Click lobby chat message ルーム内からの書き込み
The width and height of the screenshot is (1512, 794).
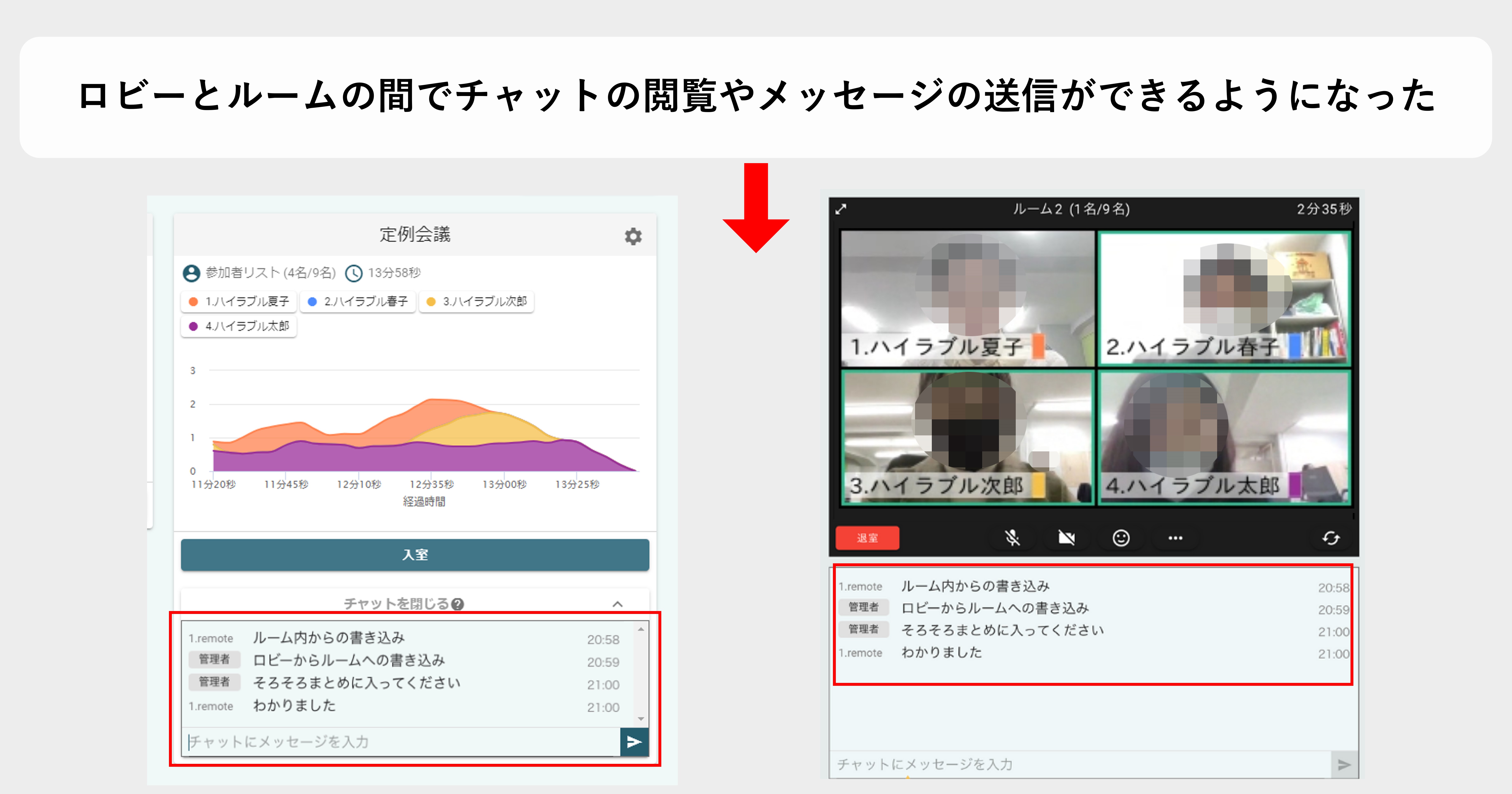329,638
